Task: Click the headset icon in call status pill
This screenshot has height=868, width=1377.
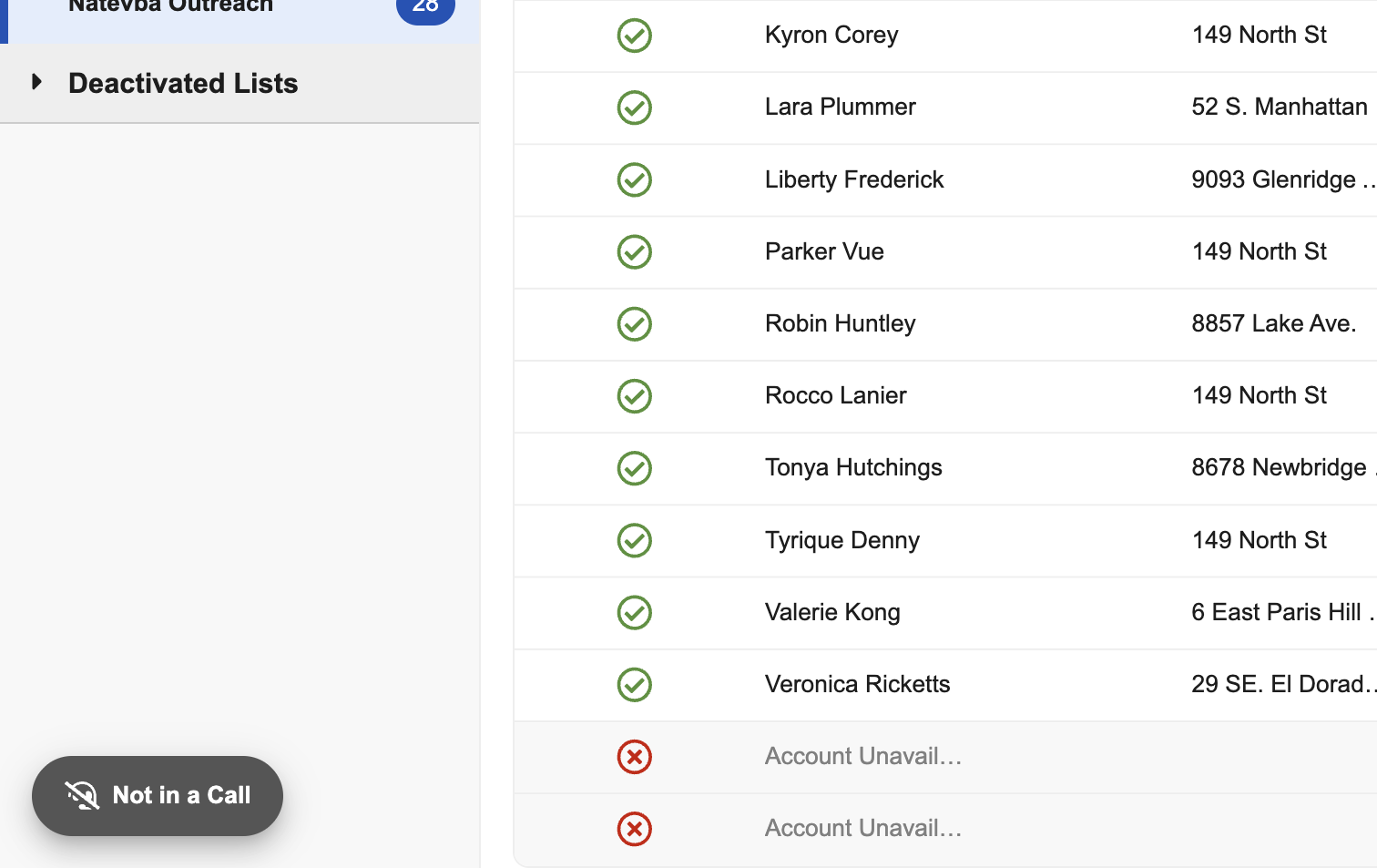Action: (x=82, y=795)
